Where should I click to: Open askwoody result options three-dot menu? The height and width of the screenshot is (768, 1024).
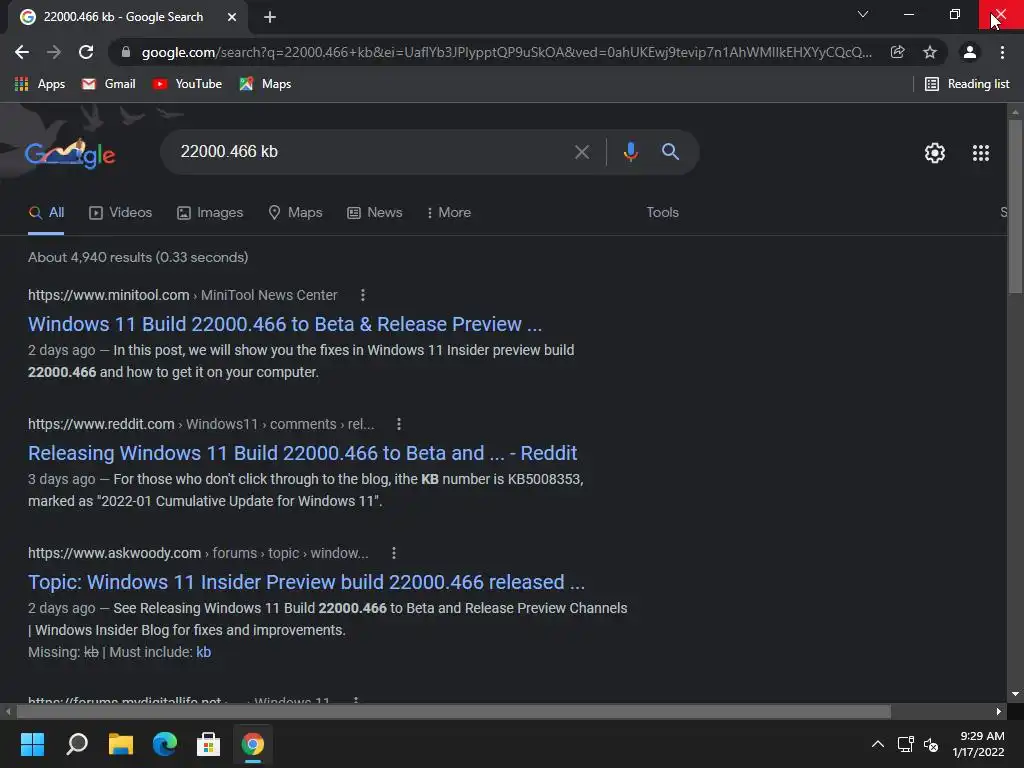393,553
